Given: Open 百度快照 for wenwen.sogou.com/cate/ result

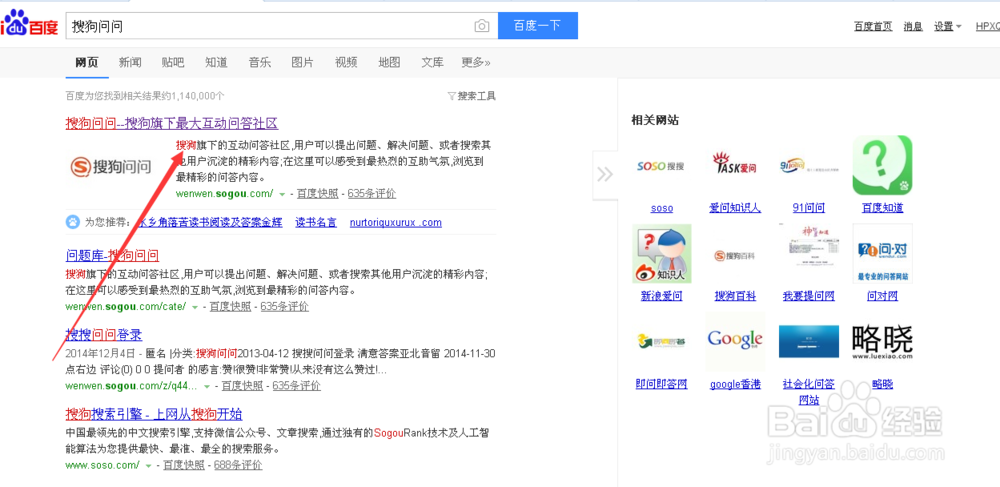Looking at the screenshot, I should [230, 307].
